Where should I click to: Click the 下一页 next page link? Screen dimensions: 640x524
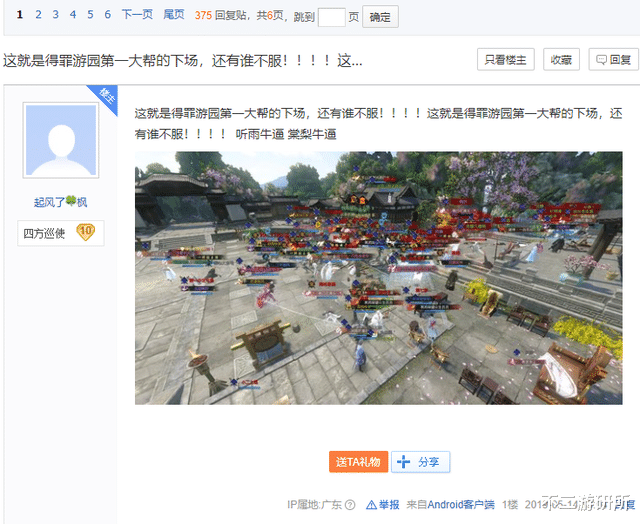point(137,15)
